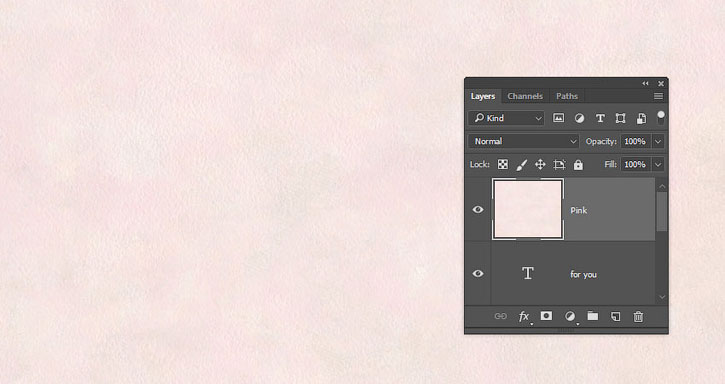Image resolution: width=725 pixels, height=384 pixels.
Task: Open the Normal blend mode dropdown
Action: click(x=524, y=141)
